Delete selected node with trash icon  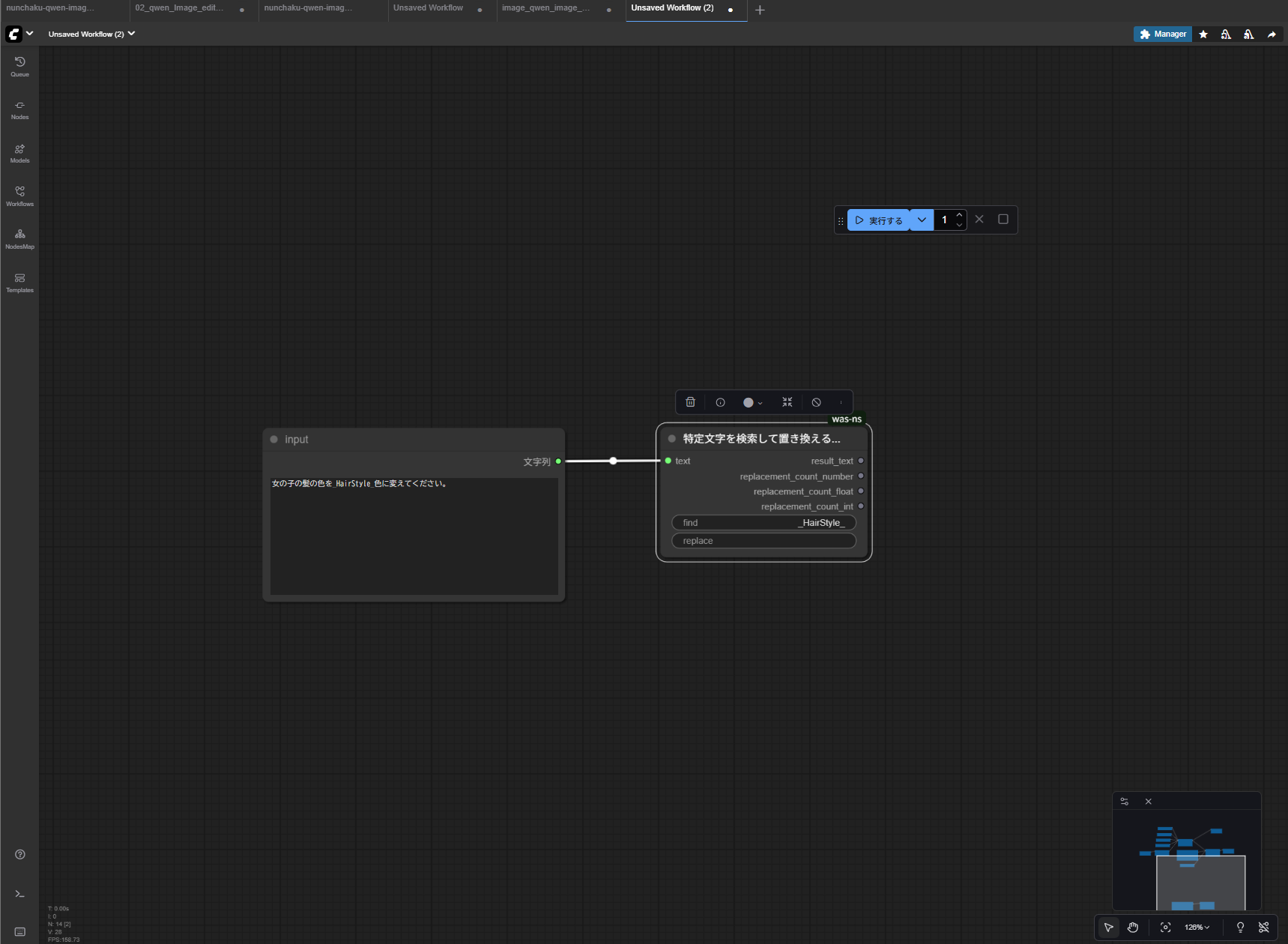(x=691, y=402)
